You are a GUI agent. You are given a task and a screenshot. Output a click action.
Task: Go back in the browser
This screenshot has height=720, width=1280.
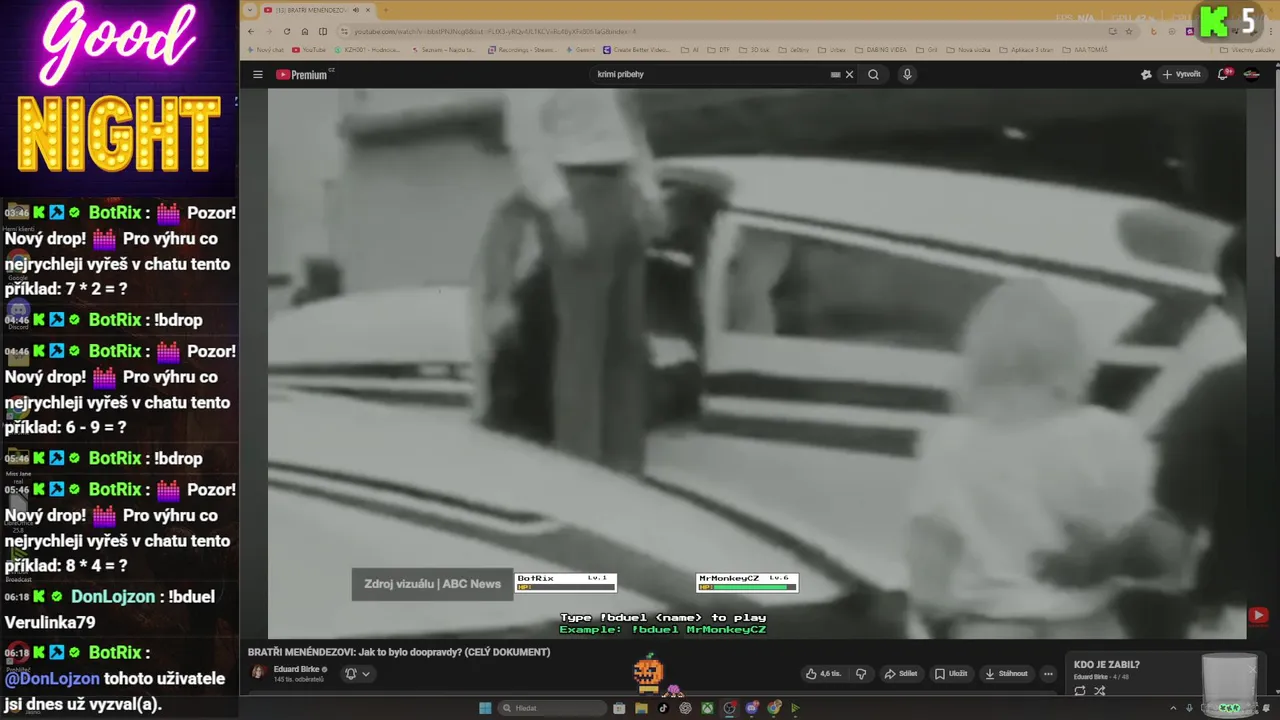tap(251, 31)
